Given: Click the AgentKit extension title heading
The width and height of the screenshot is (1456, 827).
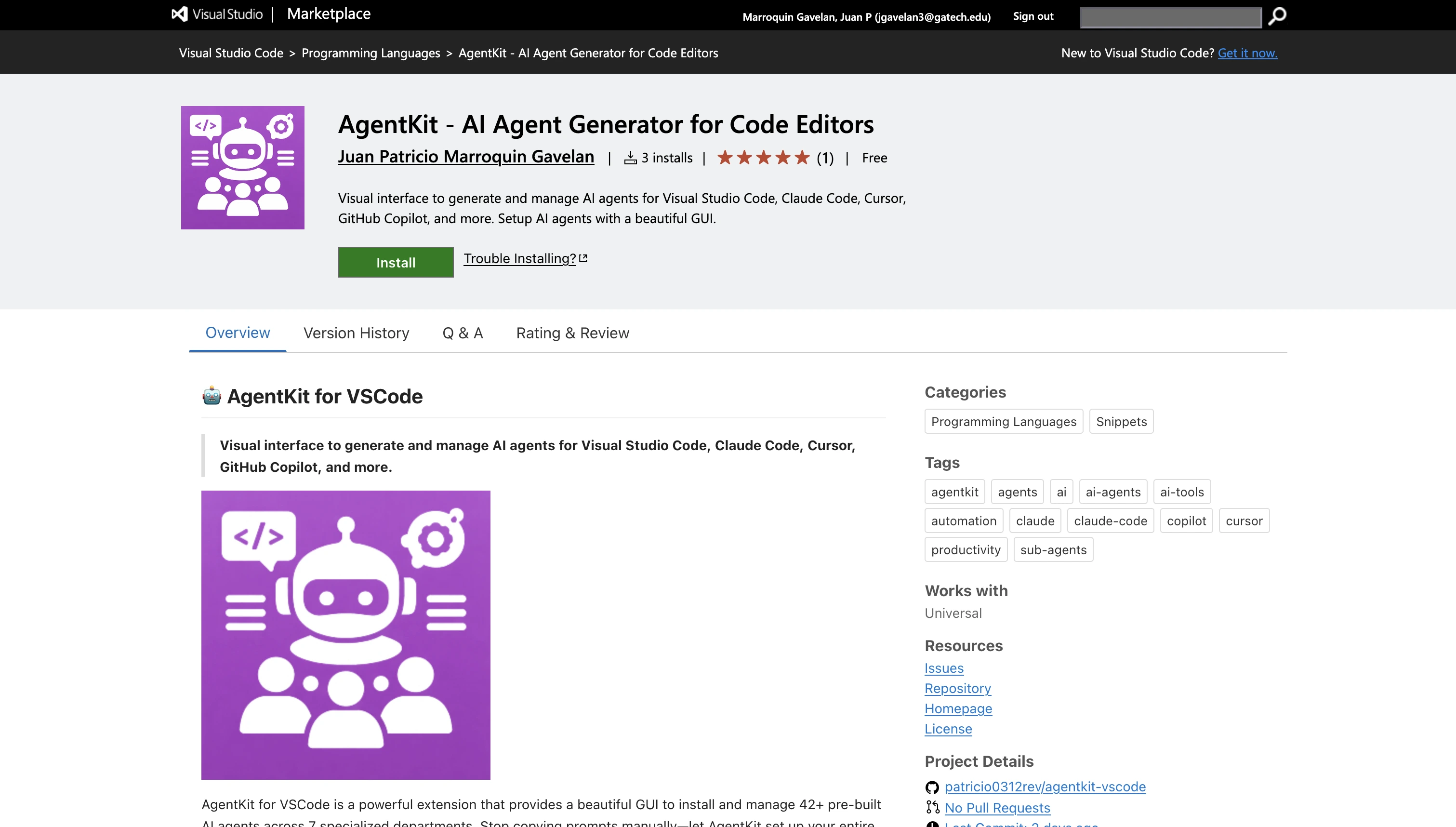Looking at the screenshot, I should tap(606, 124).
